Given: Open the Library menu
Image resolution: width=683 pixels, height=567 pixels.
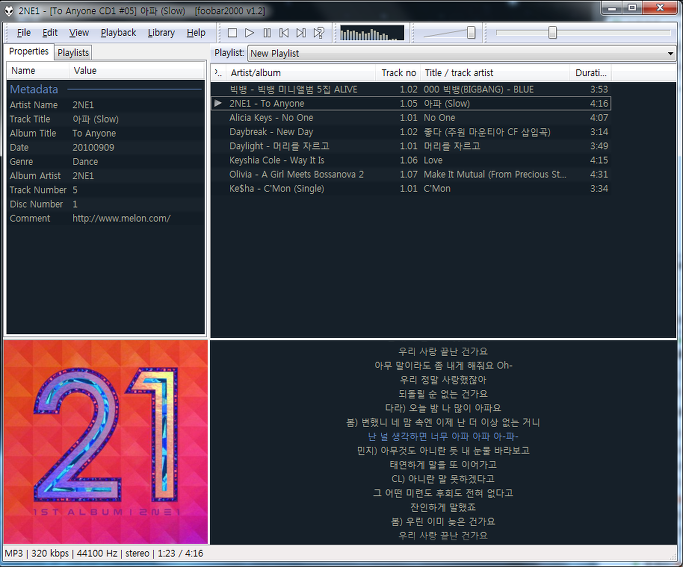Looking at the screenshot, I should coord(161,33).
